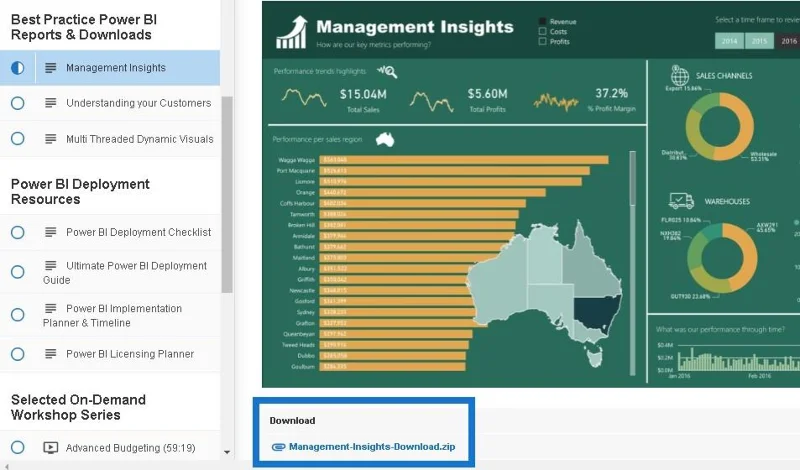Click the Lismore sales bar
The height and width of the screenshot is (470, 800).
(x=451, y=182)
